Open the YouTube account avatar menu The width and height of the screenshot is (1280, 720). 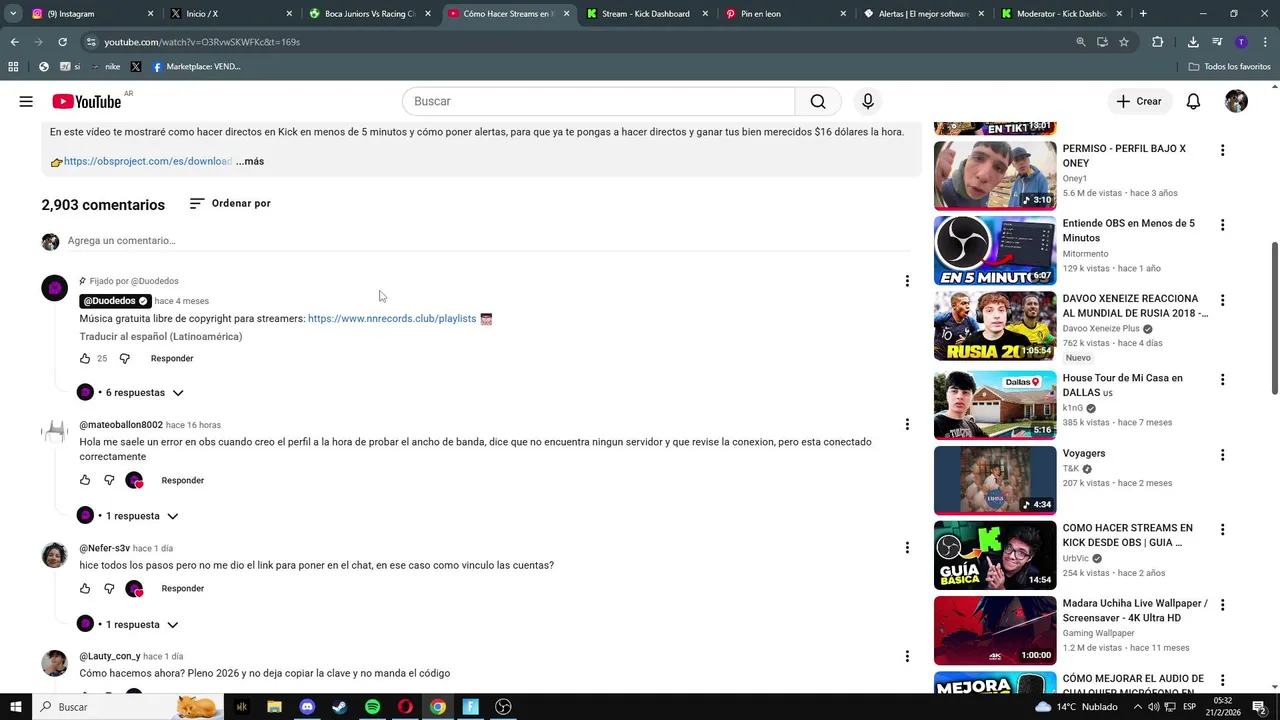[1236, 101]
